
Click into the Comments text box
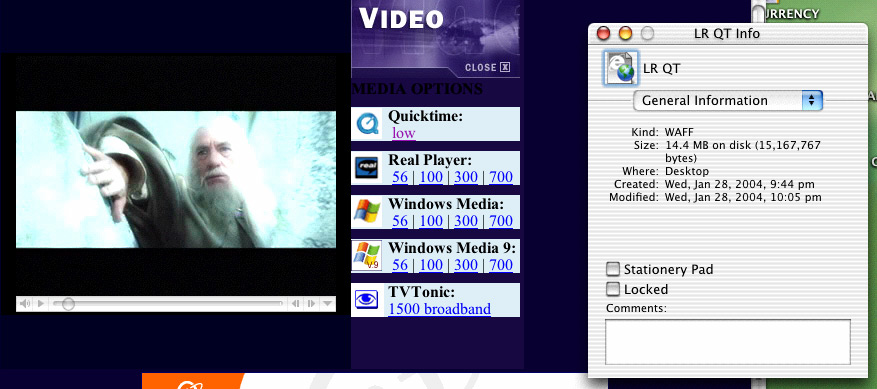click(x=728, y=342)
